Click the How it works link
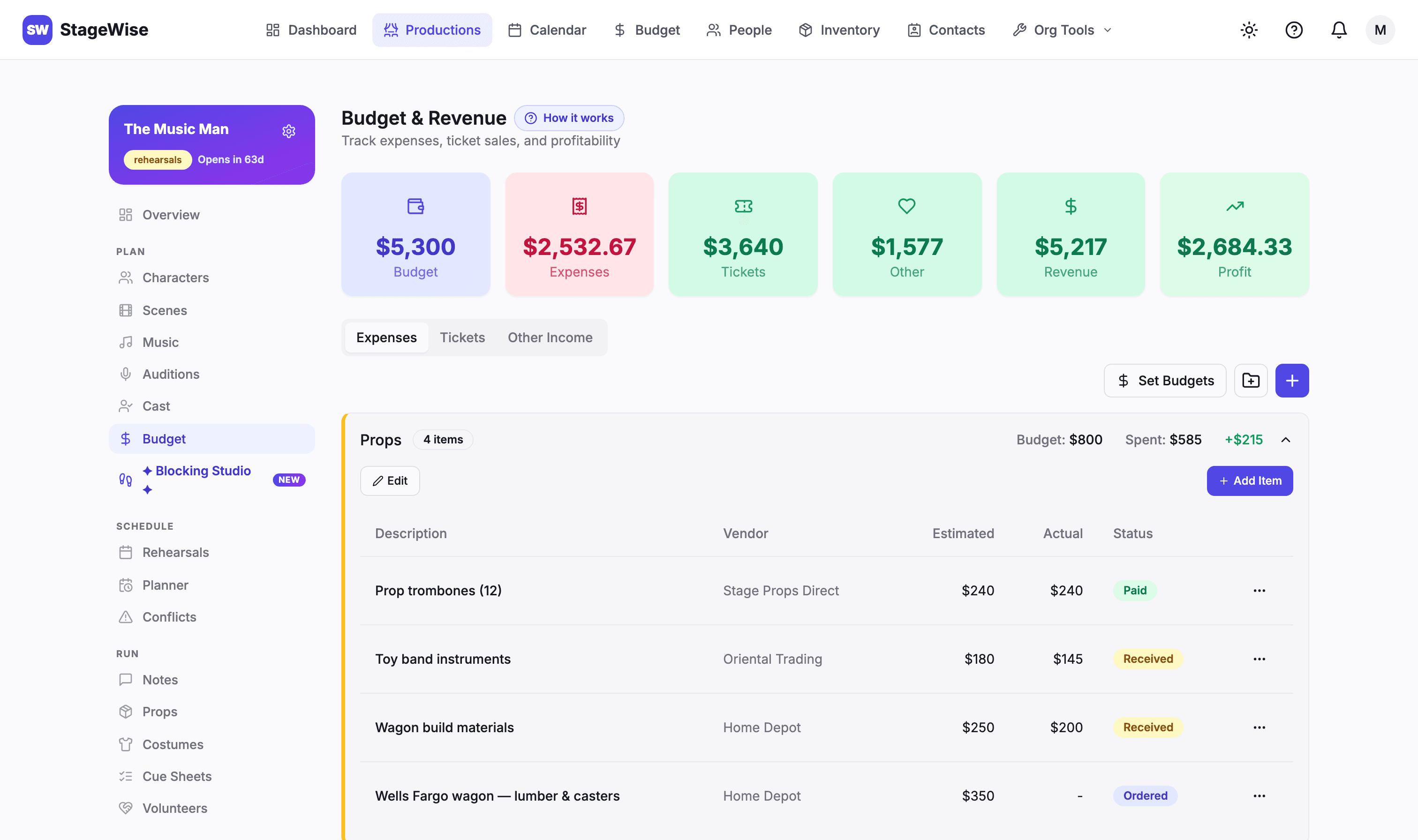Image resolution: width=1418 pixels, height=840 pixels. pyautogui.click(x=569, y=118)
